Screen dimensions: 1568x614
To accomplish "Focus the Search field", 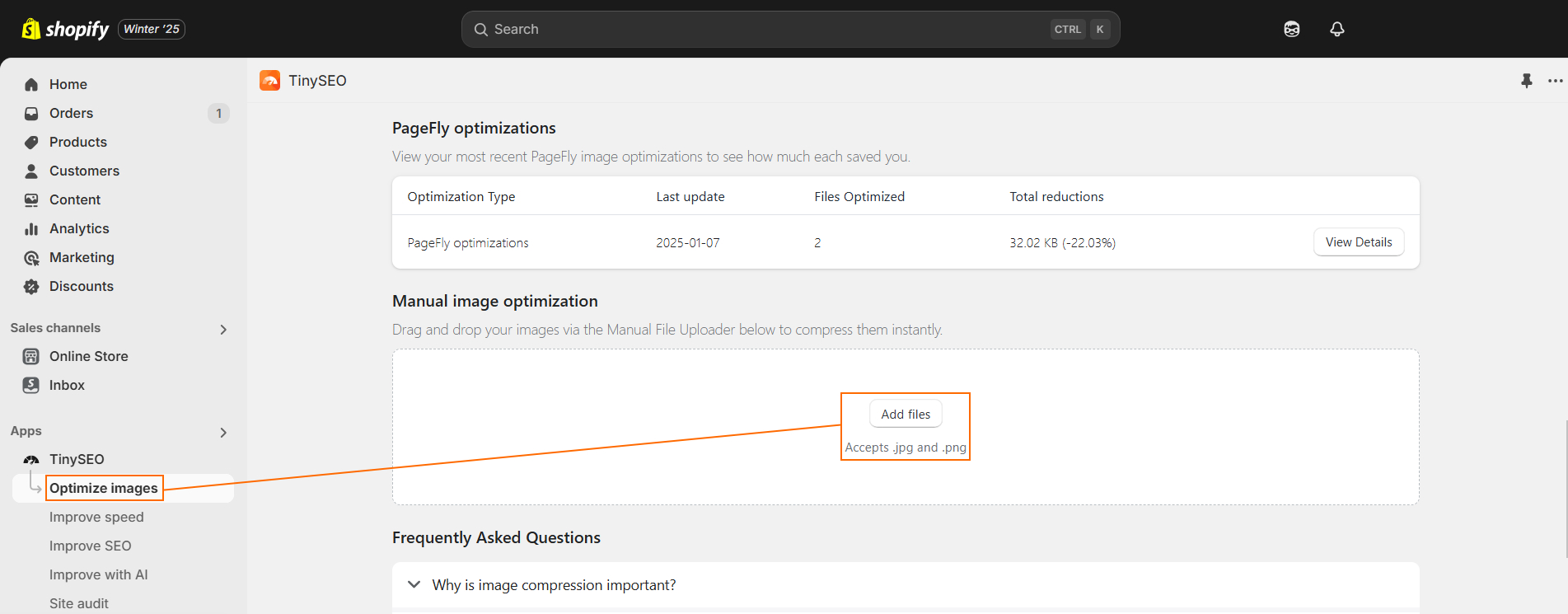I will [x=790, y=29].
